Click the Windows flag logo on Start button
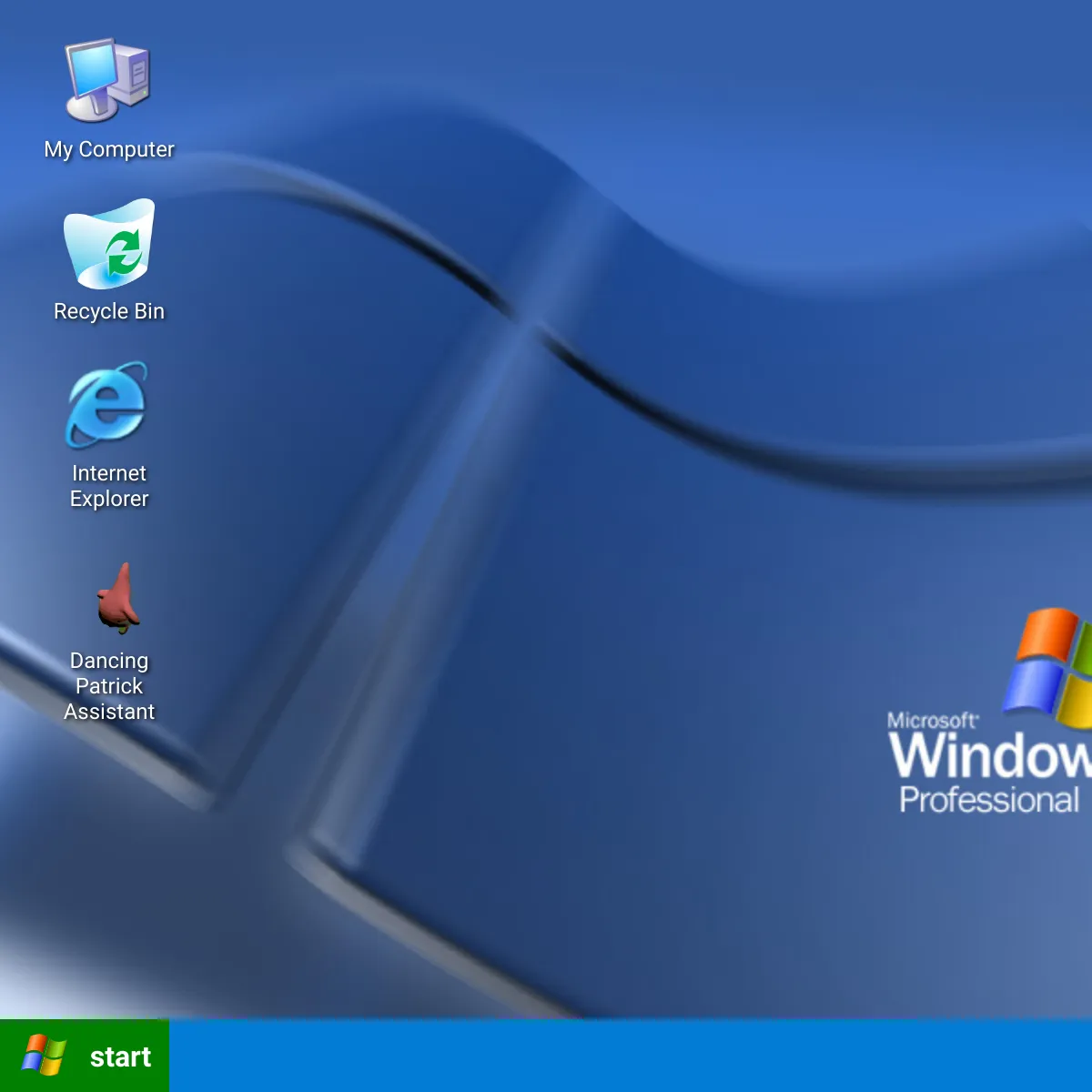 tap(44, 1056)
